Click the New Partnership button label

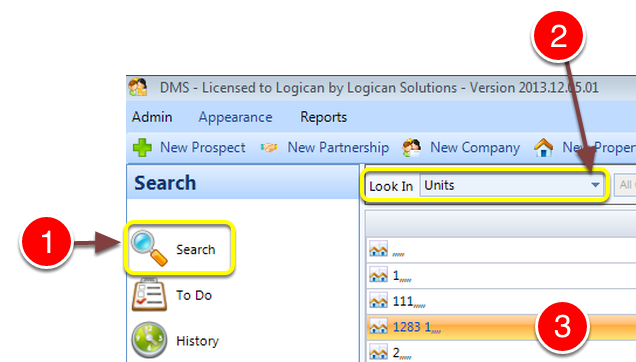coord(338,147)
